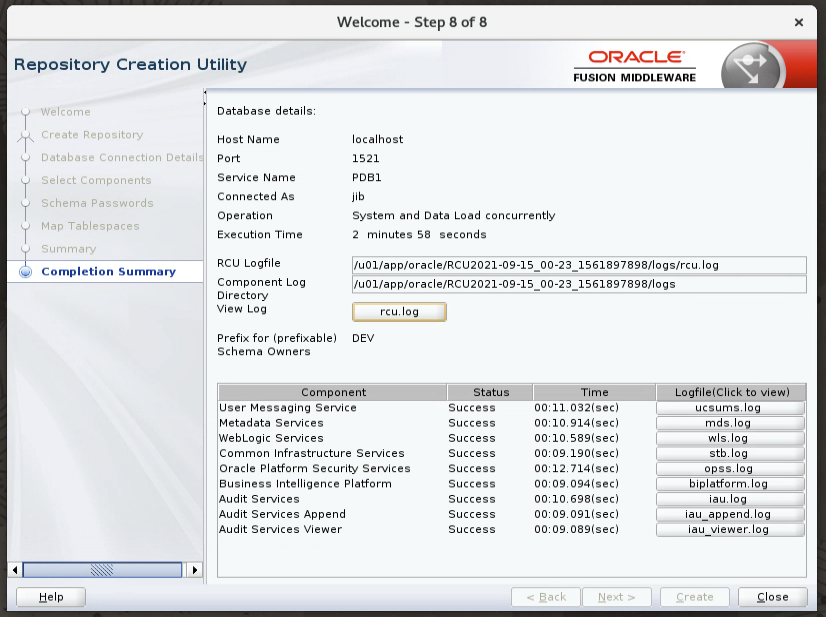The height and width of the screenshot is (617, 826).
Task: Click the time value 00:11.032(sec)
Action: pyautogui.click(x=576, y=408)
